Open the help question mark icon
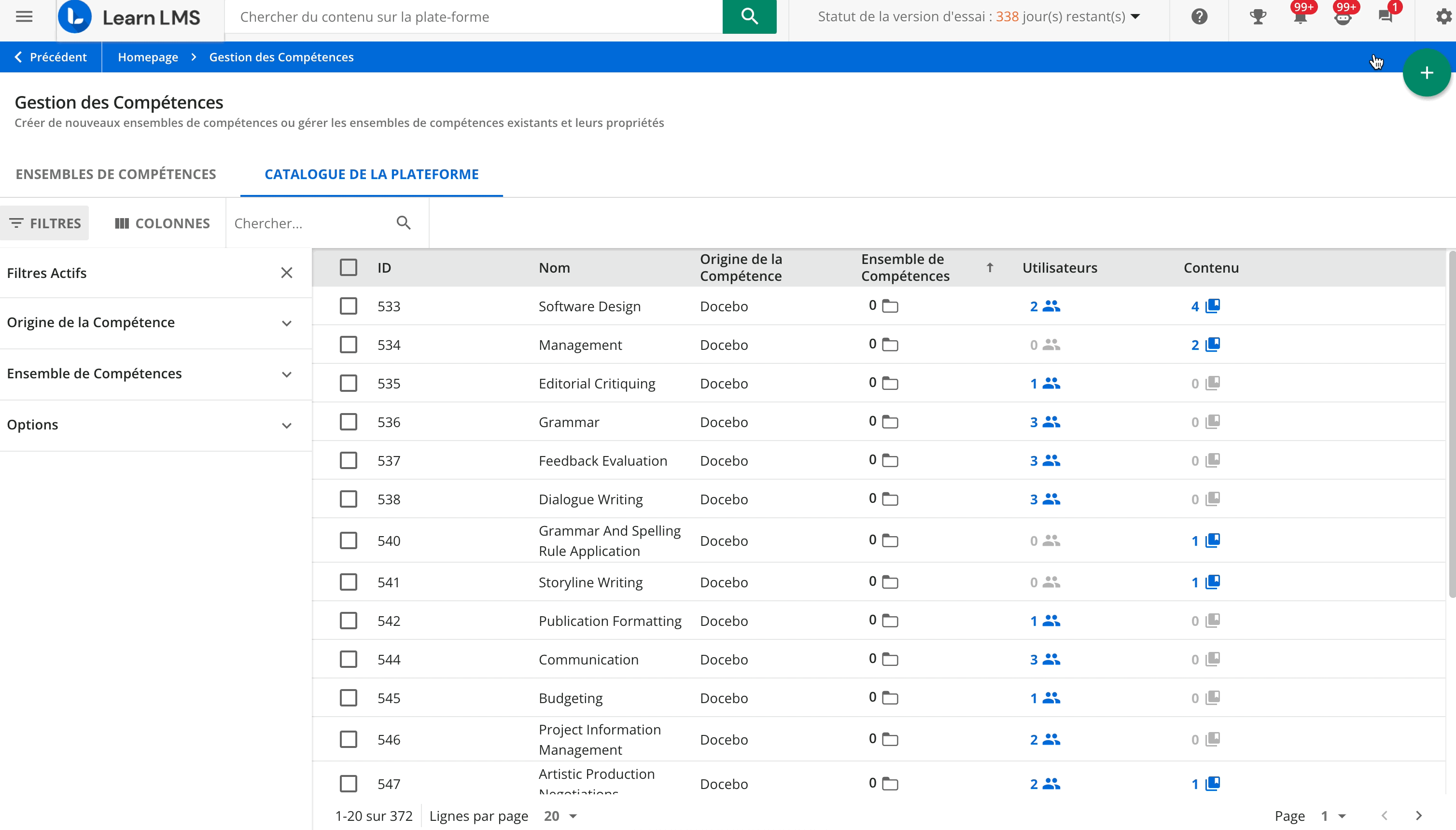 1199,16
